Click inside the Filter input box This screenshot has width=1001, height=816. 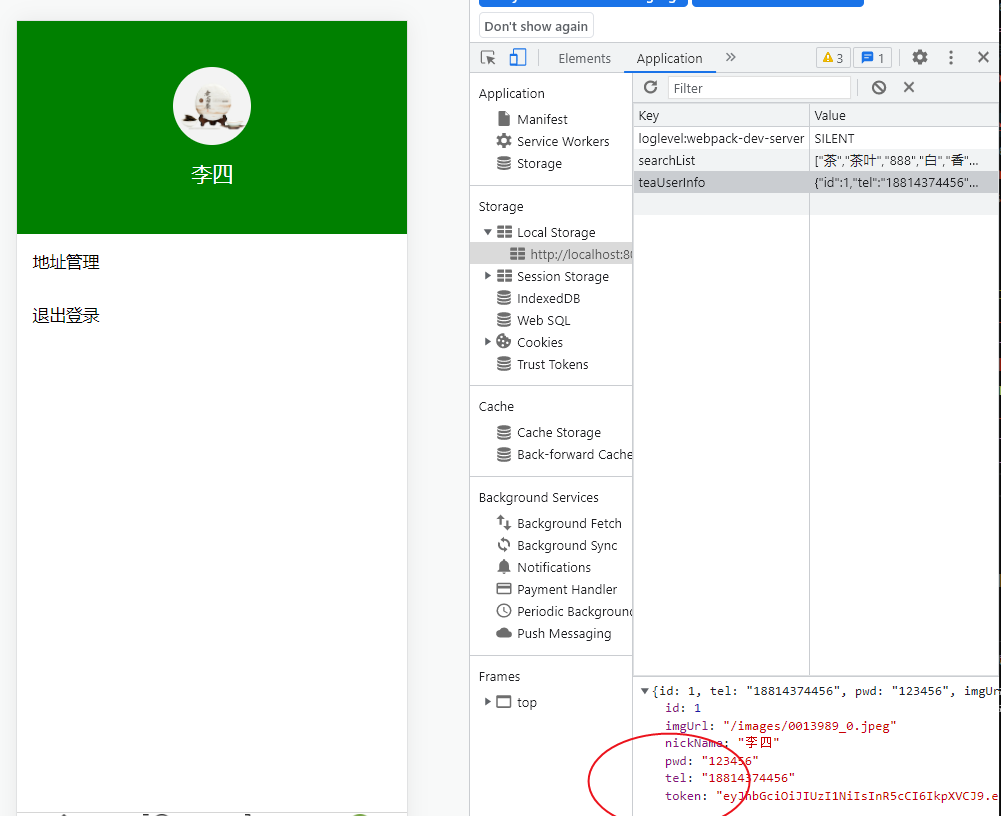pos(758,87)
